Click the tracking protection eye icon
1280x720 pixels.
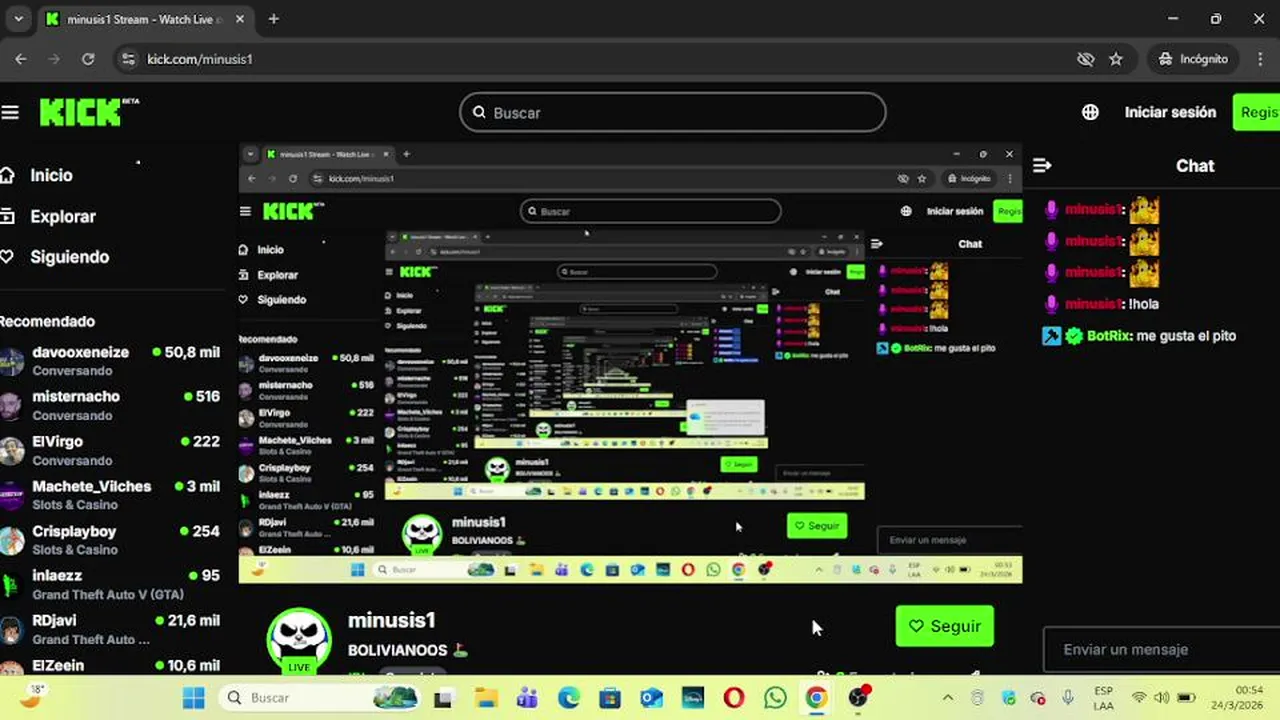point(1085,59)
